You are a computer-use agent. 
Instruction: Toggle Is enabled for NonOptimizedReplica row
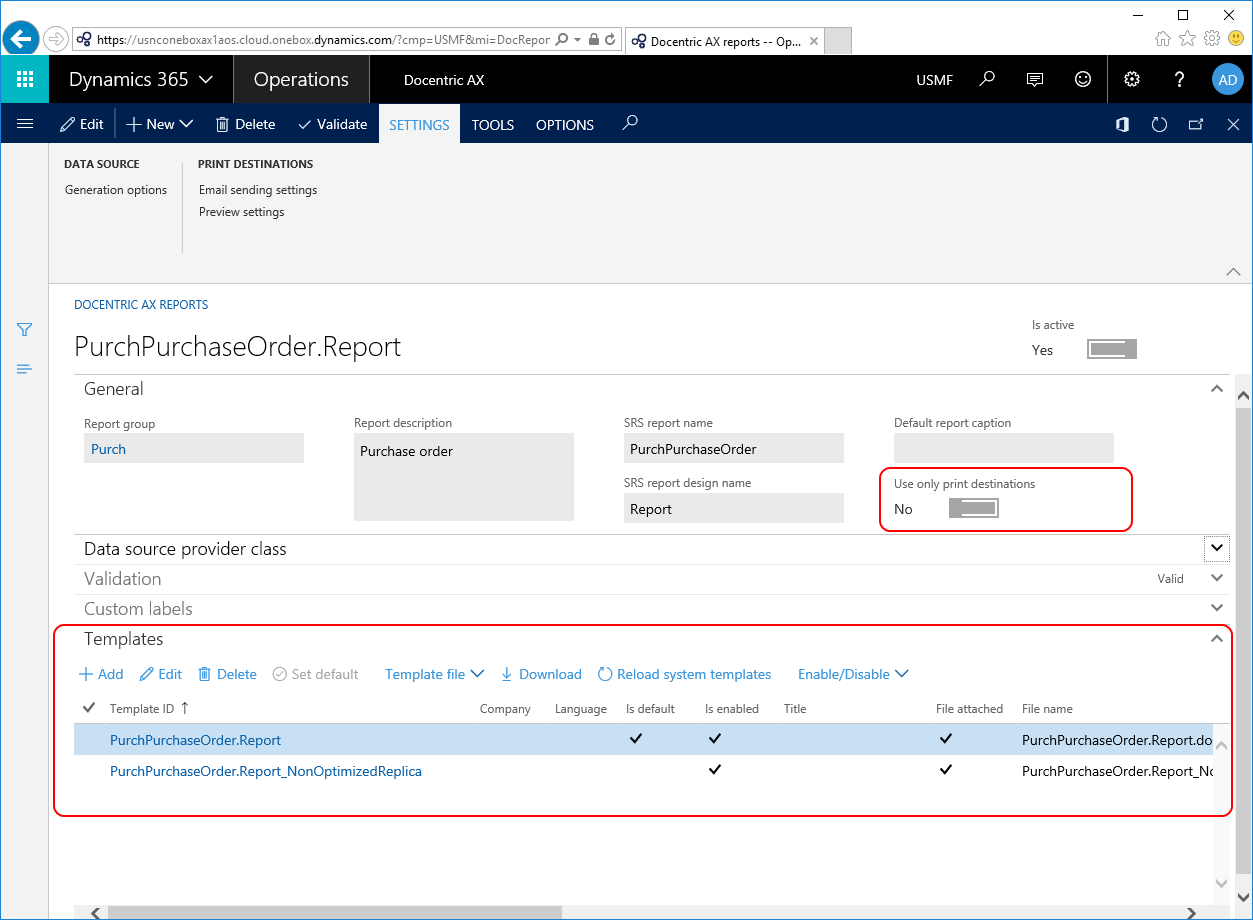click(x=714, y=770)
